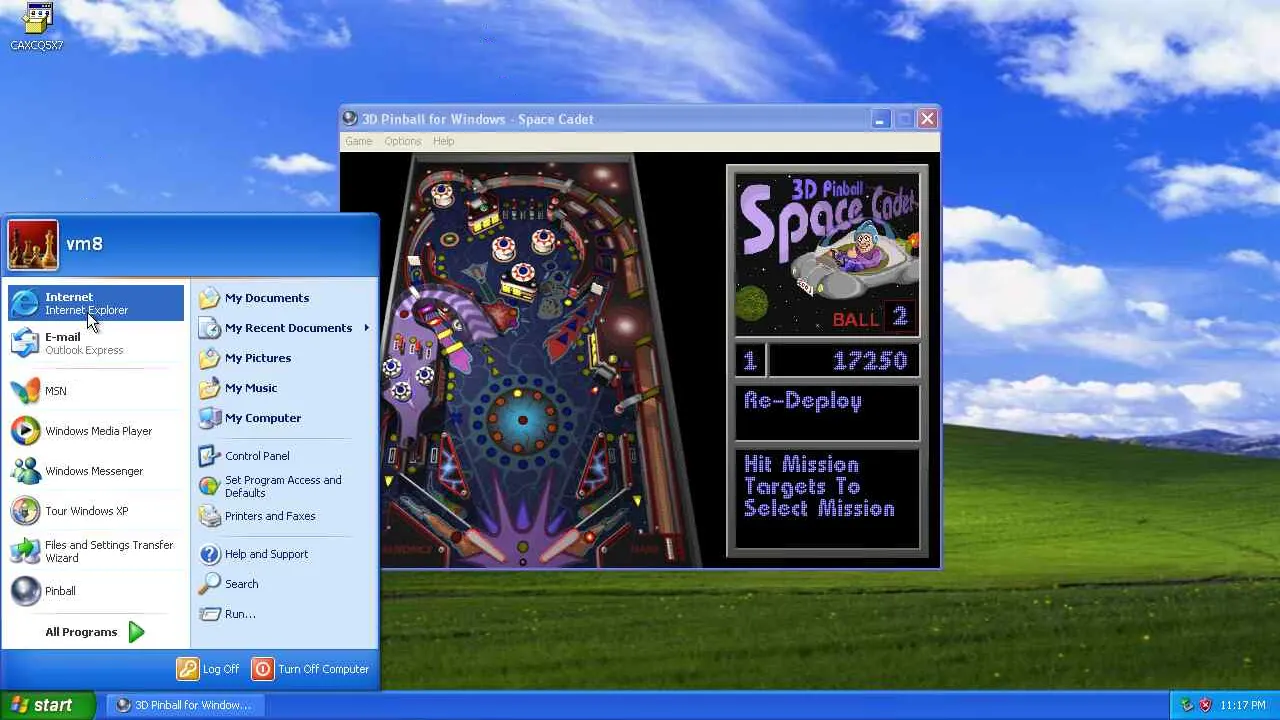Open Internet Explorer from the Start menu
This screenshot has width=1280, height=720.
[x=96, y=303]
